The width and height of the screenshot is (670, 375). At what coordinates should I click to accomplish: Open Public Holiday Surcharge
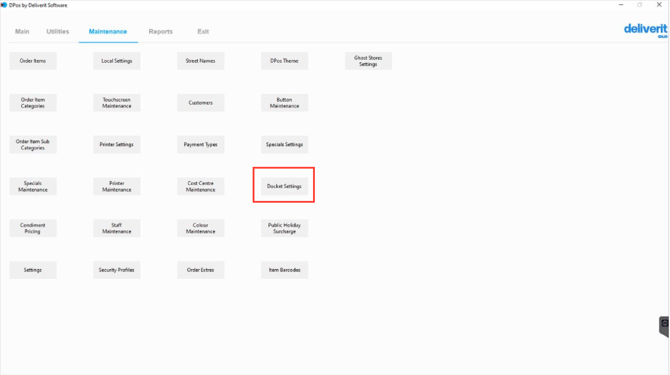284,228
